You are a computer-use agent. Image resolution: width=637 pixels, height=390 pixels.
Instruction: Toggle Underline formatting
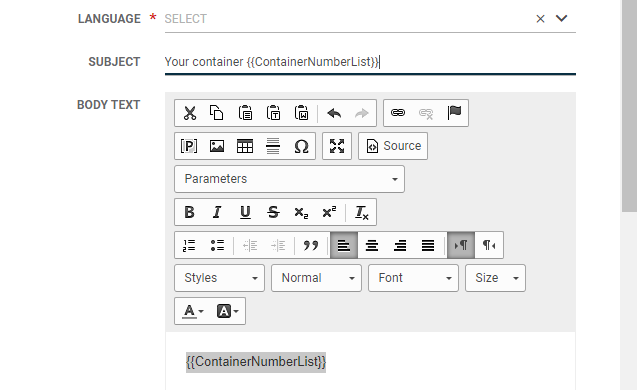coord(245,212)
